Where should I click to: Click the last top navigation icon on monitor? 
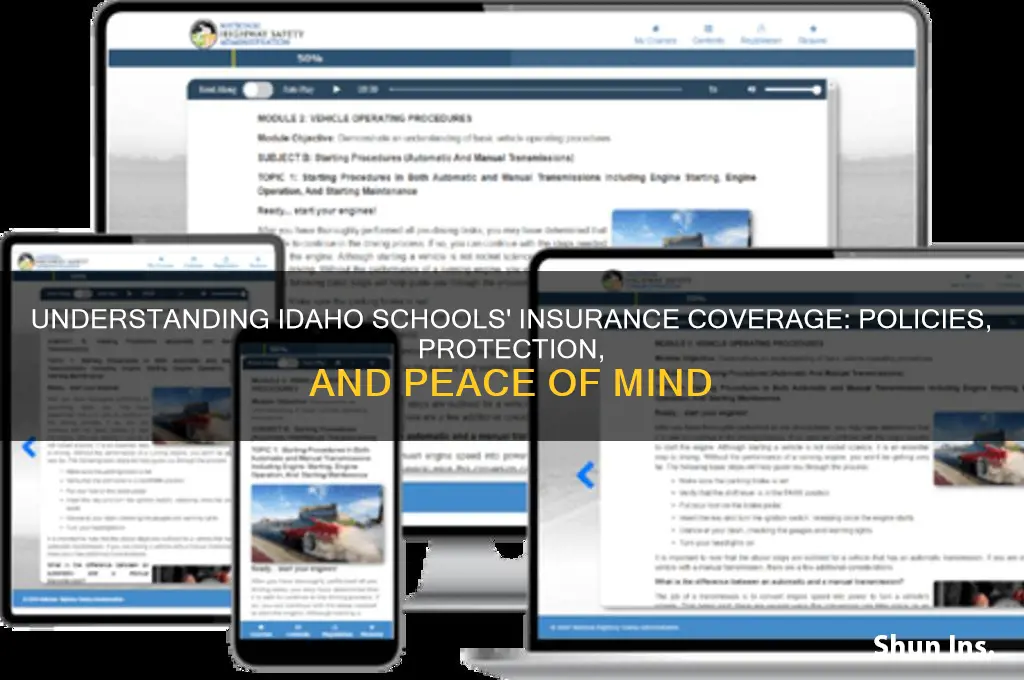pyautogui.click(x=812, y=35)
